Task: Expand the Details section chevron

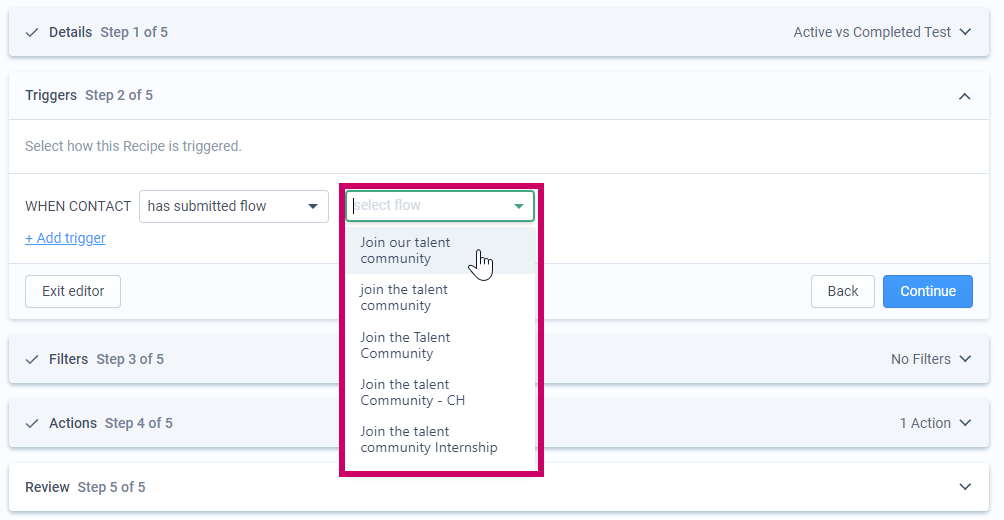Action: [x=965, y=32]
